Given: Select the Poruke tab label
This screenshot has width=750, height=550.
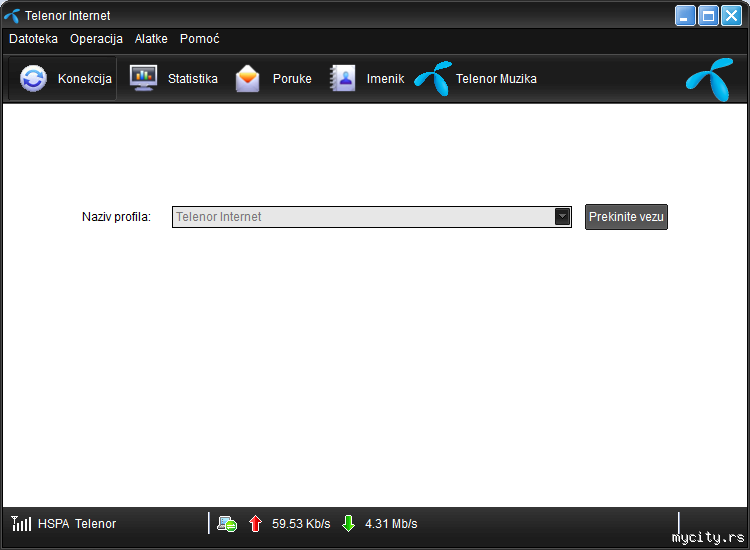Looking at the screenshot, I should pyautogui.click(x=292, y=78).
